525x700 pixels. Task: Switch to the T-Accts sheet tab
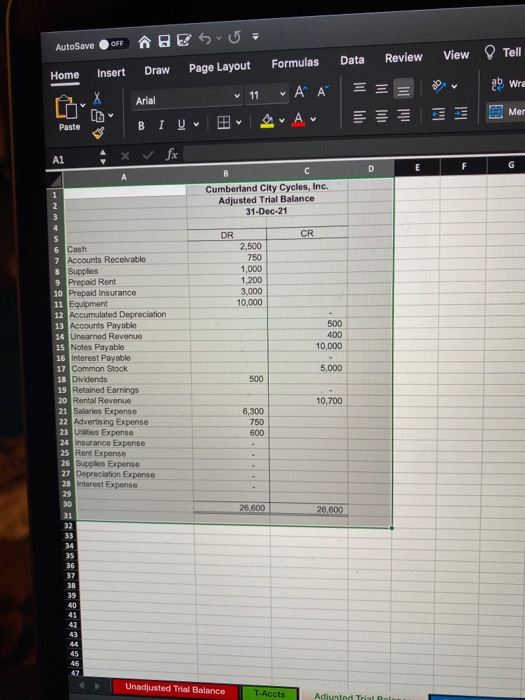coord(269,694)
